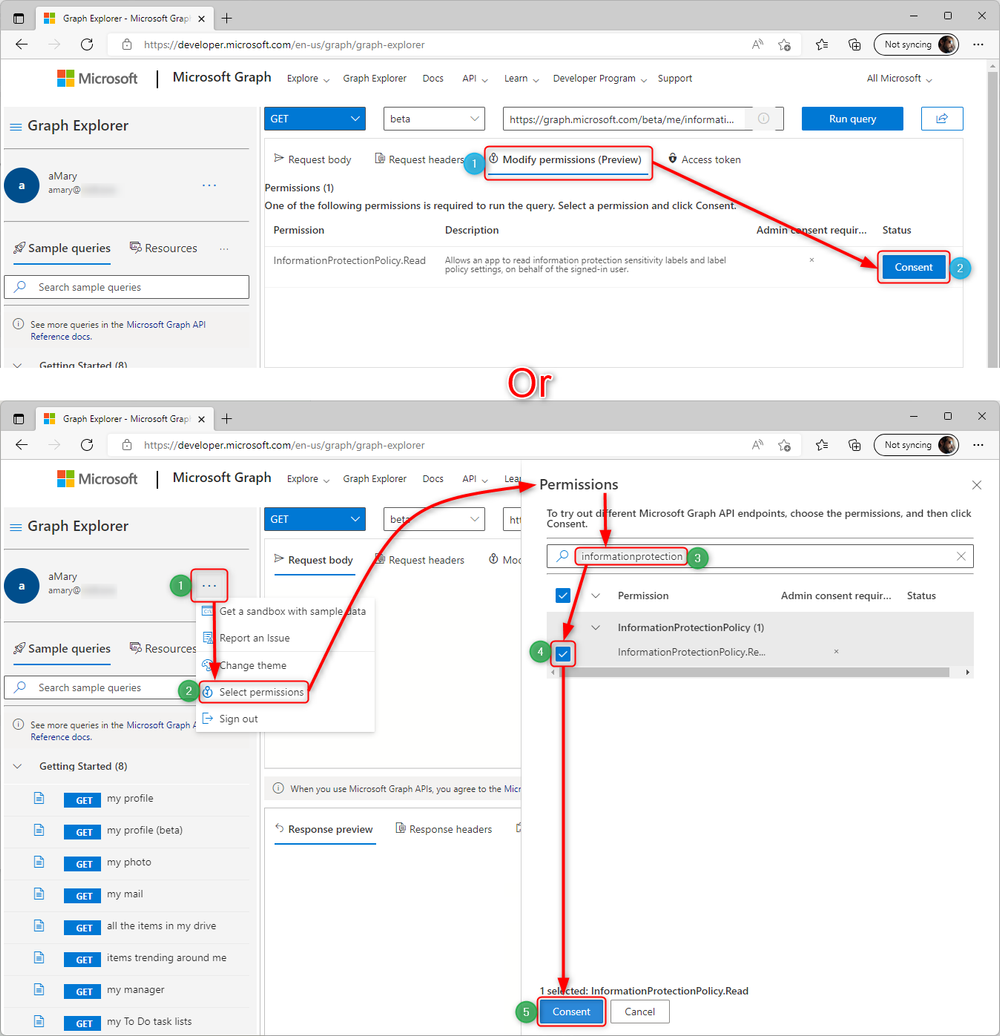Viewport: 1000px width, 1036px height.
Task: Switch to Request body tab in top window
Action: click(x=312, y=159)
